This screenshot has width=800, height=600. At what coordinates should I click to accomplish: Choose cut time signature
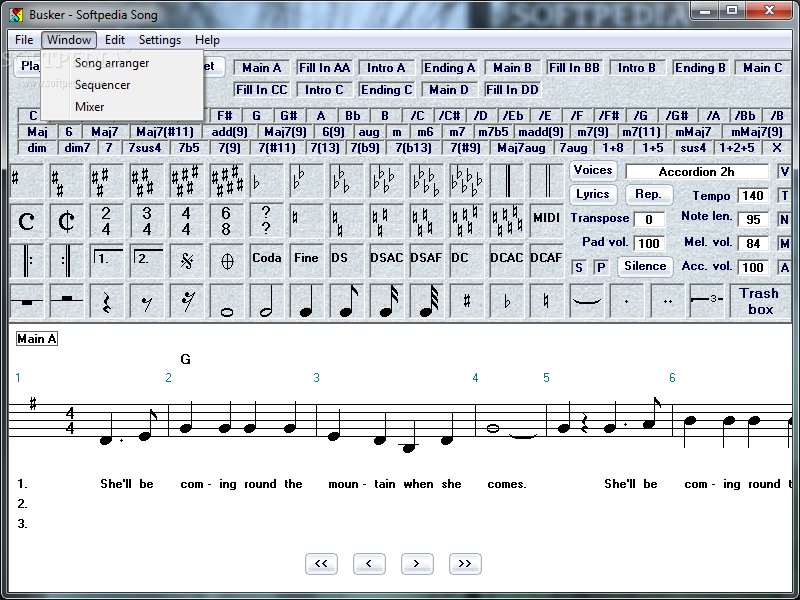[66, 220]
